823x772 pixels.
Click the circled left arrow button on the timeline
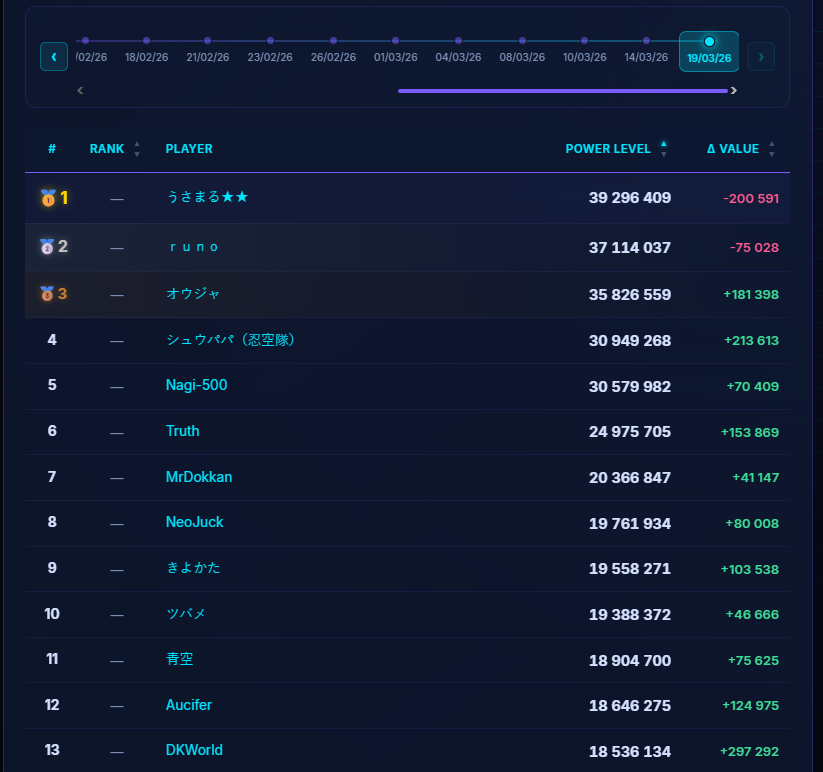(x=53, y=57)
